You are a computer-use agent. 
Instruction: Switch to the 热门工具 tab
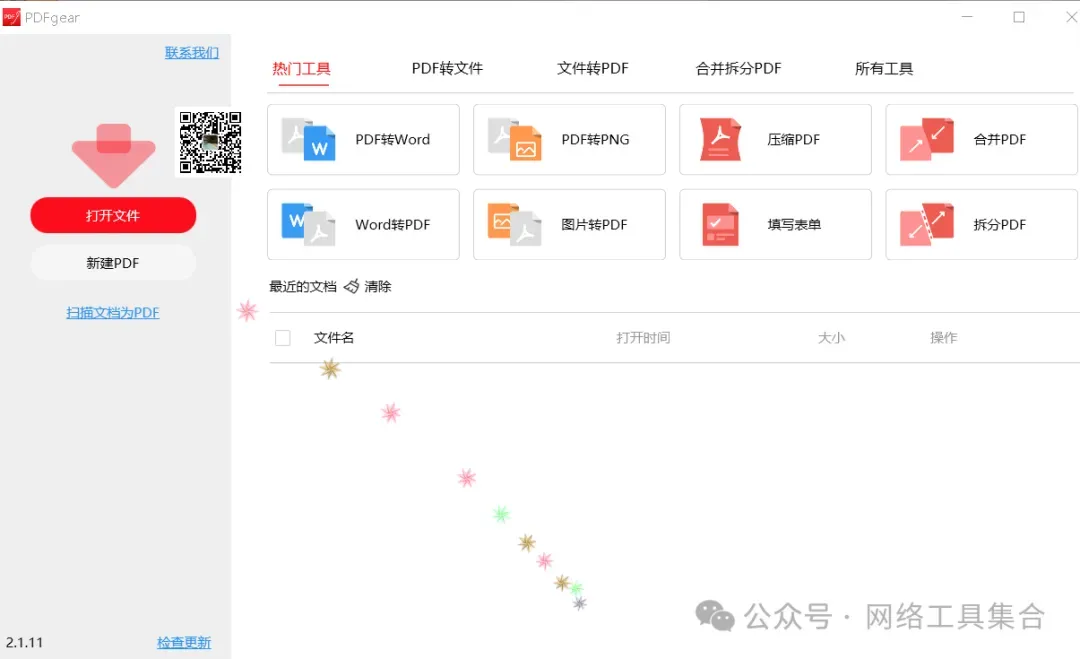pyautogui.click(x=302, y=69)
